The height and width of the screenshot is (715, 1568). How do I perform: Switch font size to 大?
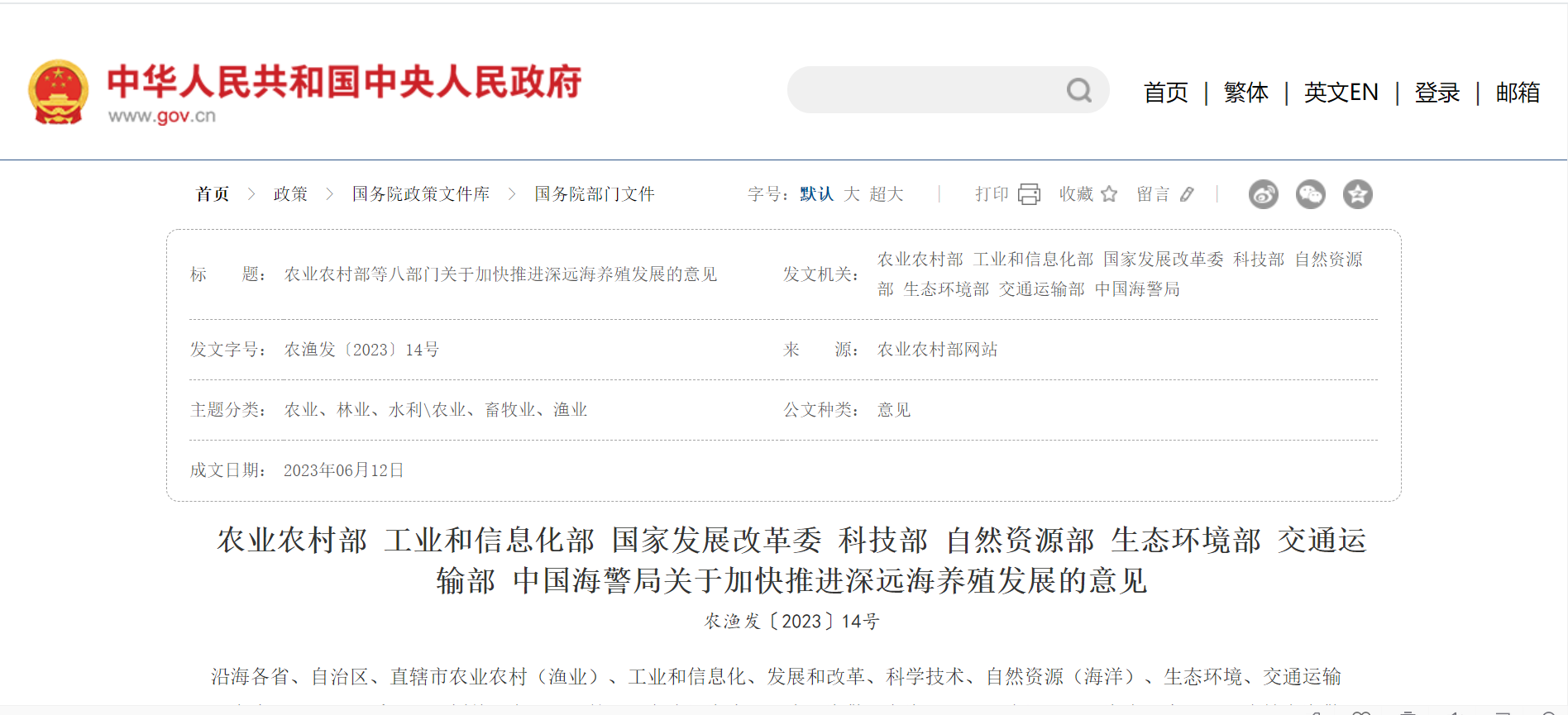click(852, 194)
